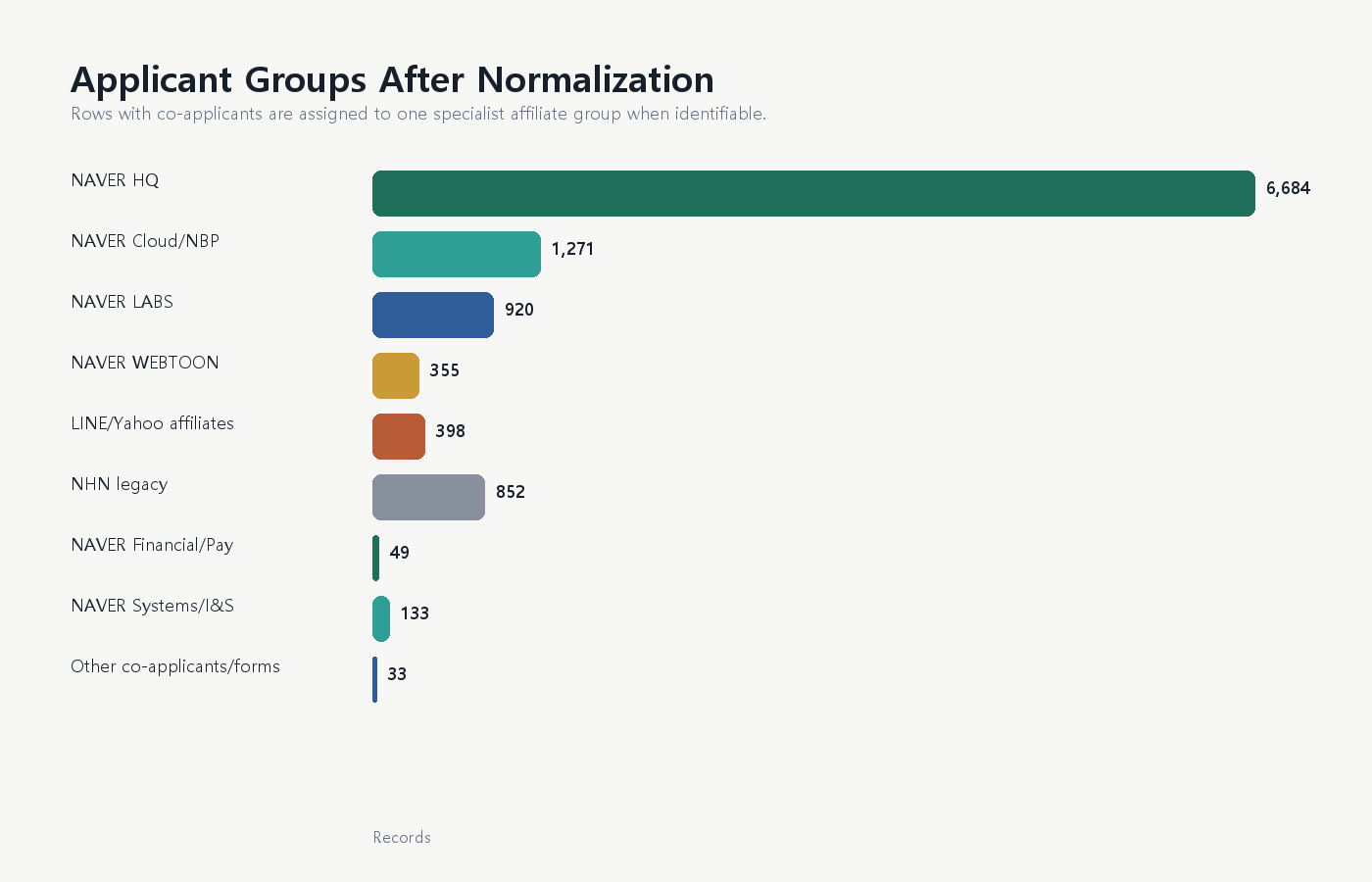Select the NAVER Cloud/NBP teal bar

457,254
